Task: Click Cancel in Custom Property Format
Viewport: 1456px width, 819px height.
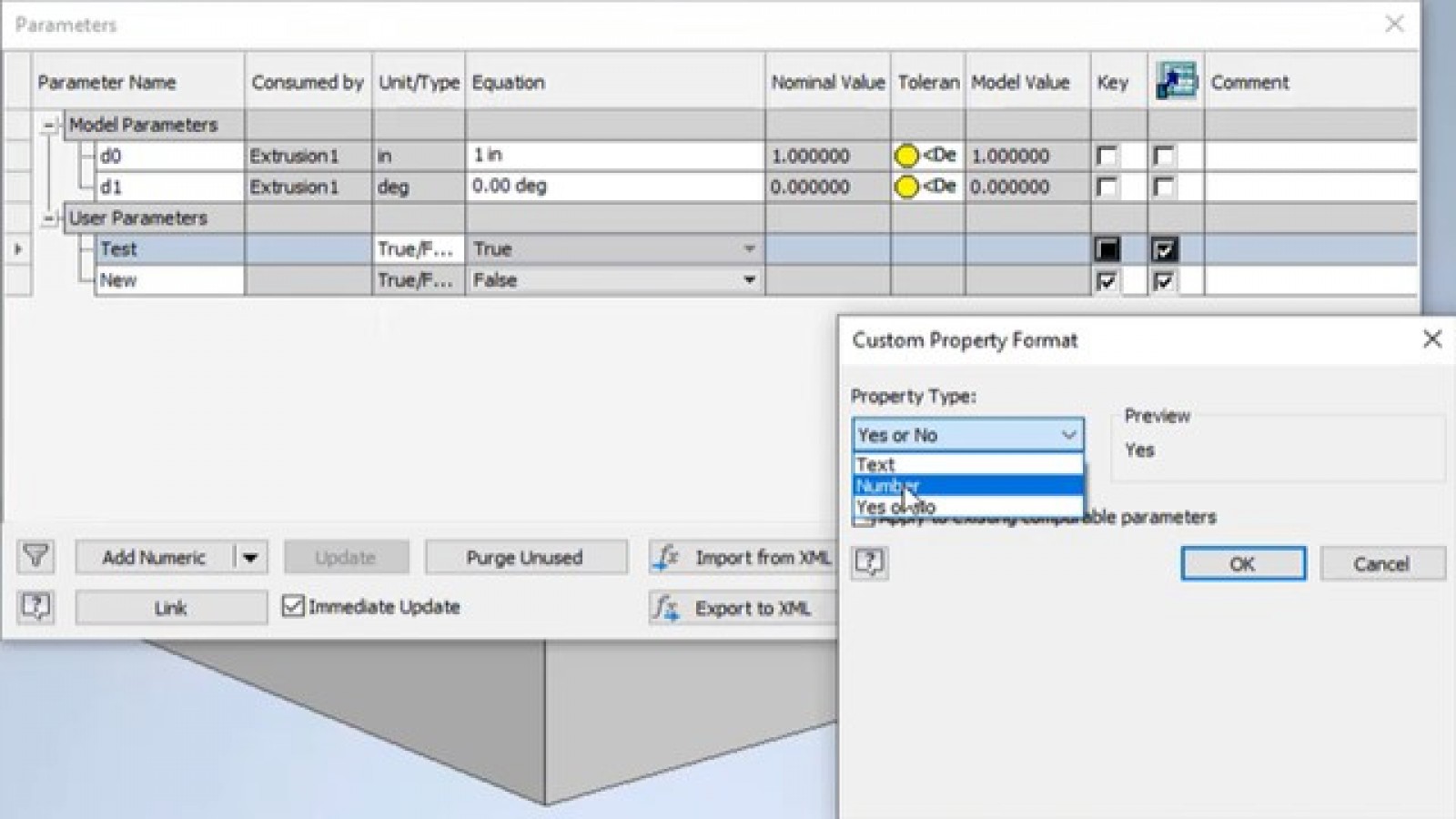Action: coord(1381,563)
